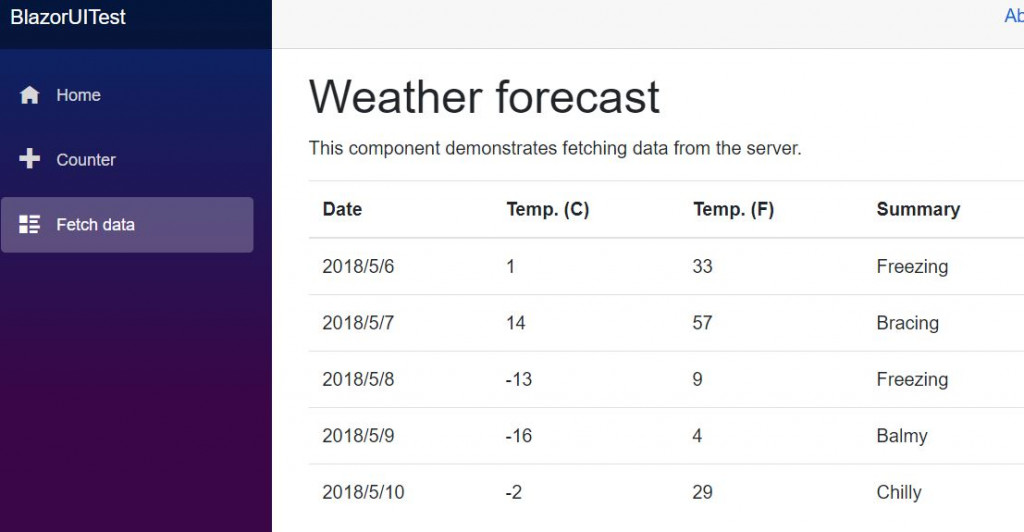Click the Balmy summary cell
Viewport: 1024px width, 532px height.
(x=902, y=436)
